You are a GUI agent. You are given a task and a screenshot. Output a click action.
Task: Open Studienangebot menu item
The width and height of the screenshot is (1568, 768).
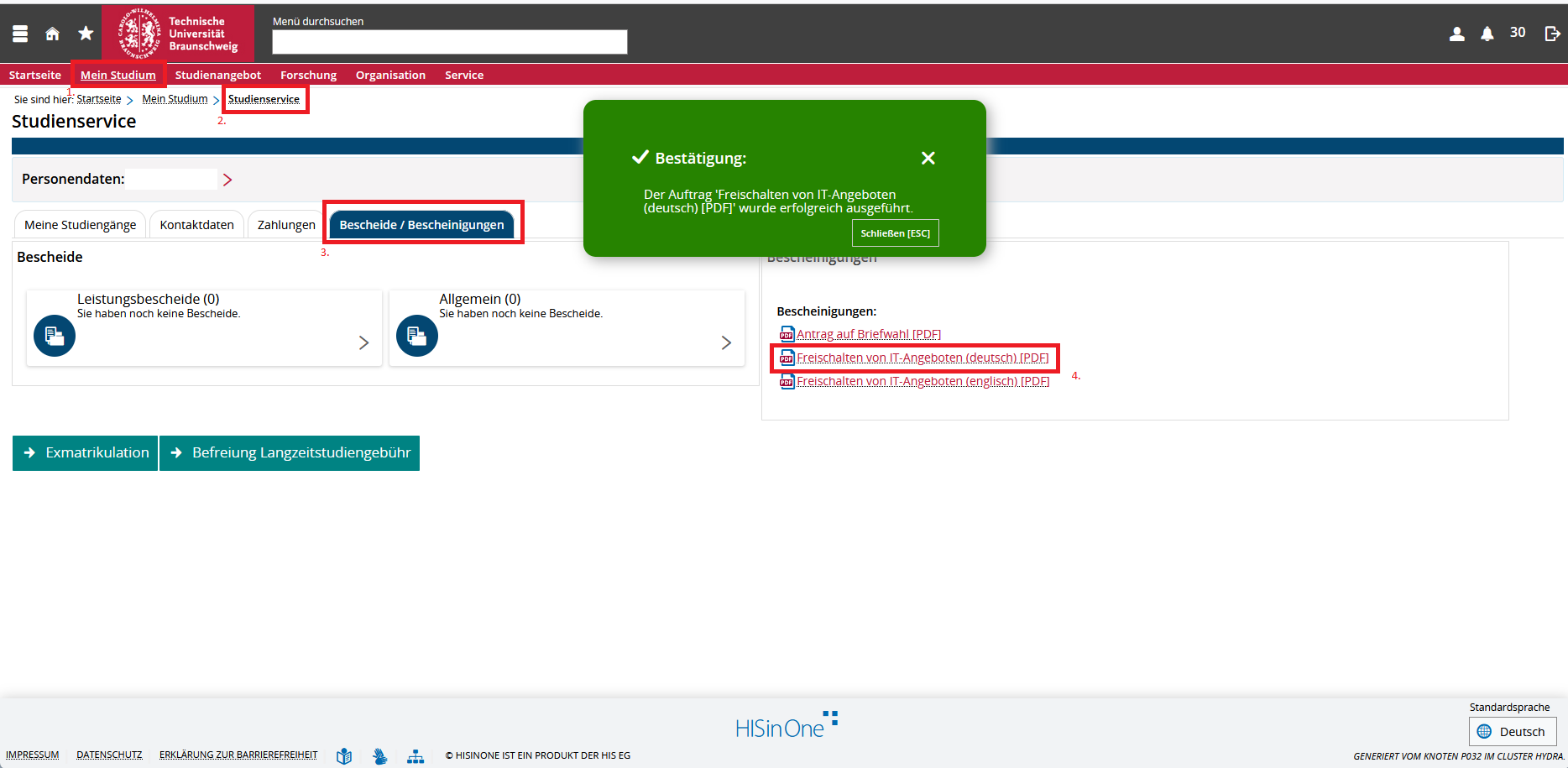[217, 75]
